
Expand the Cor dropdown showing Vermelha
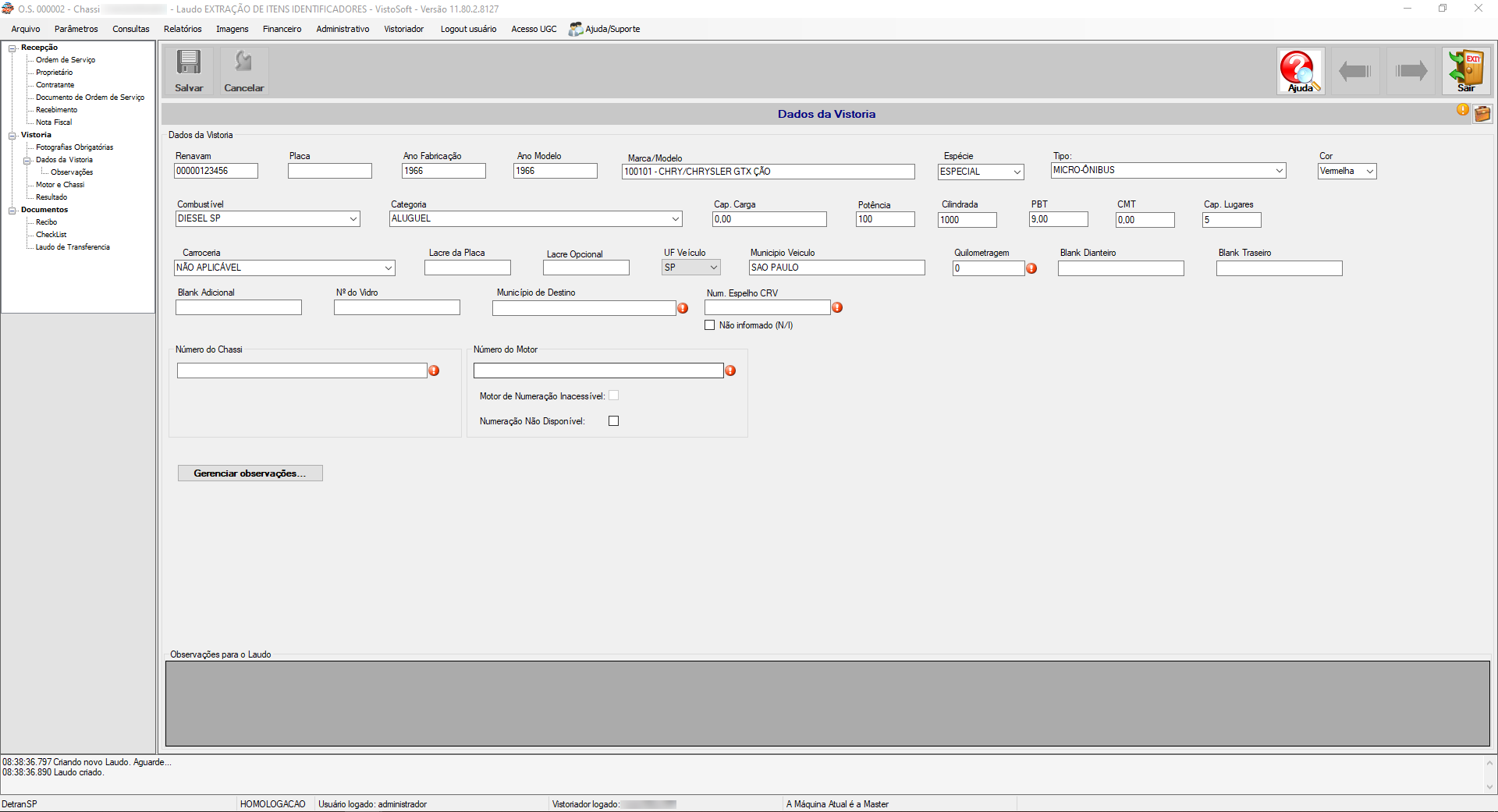(1347, 171)
